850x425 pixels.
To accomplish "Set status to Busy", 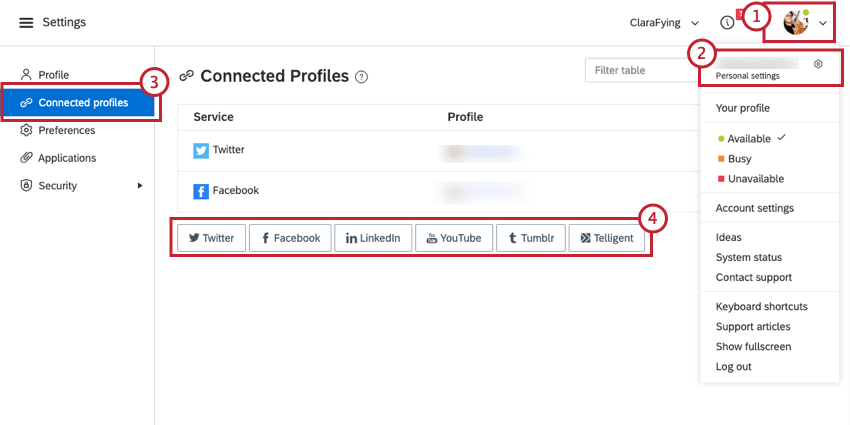I will click(x=735, y=159).
